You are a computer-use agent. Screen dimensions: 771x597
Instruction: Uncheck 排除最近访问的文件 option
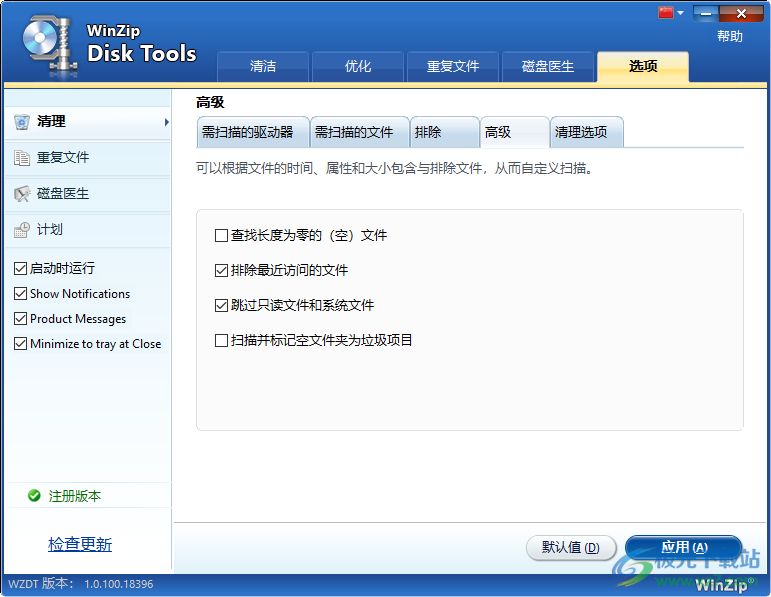tap(221, 270)
